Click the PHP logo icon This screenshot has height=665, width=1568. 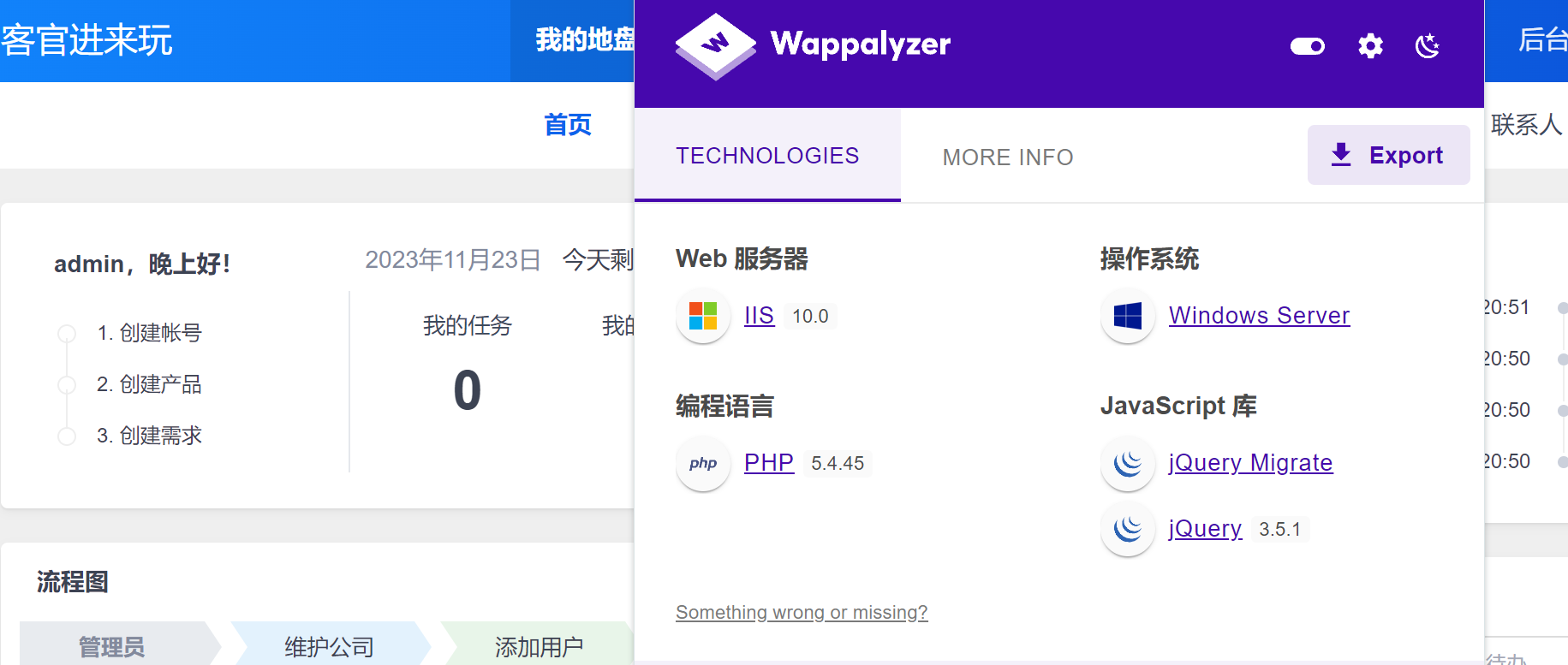pyautogui.click(x=703, y=463)
